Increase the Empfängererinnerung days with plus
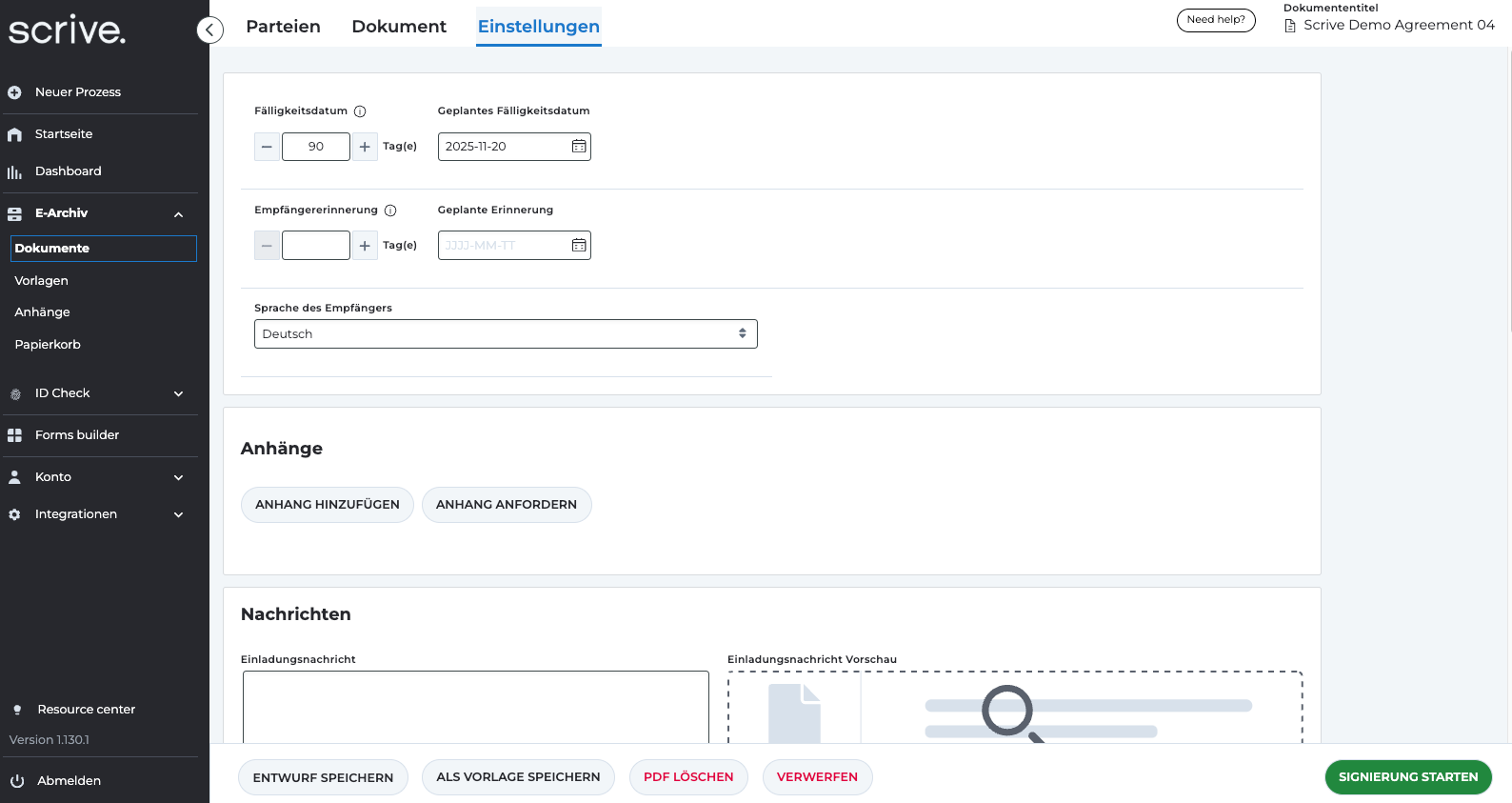Viewport: 1512px width, 803px height. [x=365, y=246]
